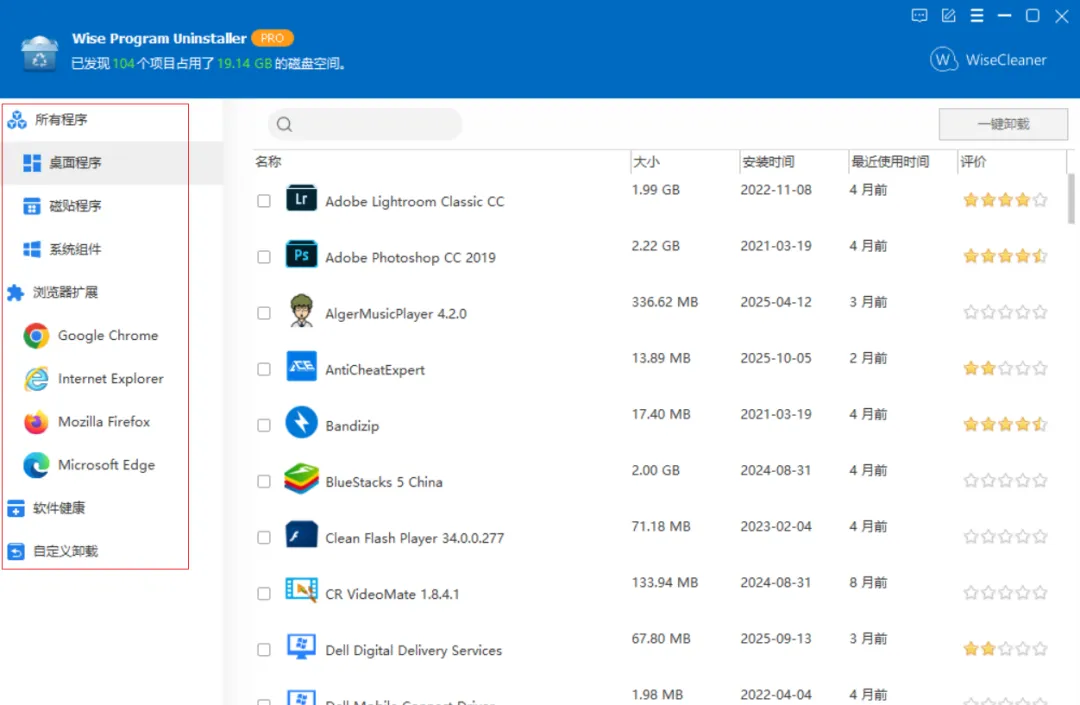Open the hamburger menu in title bar
The height and width of the screenshot is (705, 1080).
click(977, 16)
